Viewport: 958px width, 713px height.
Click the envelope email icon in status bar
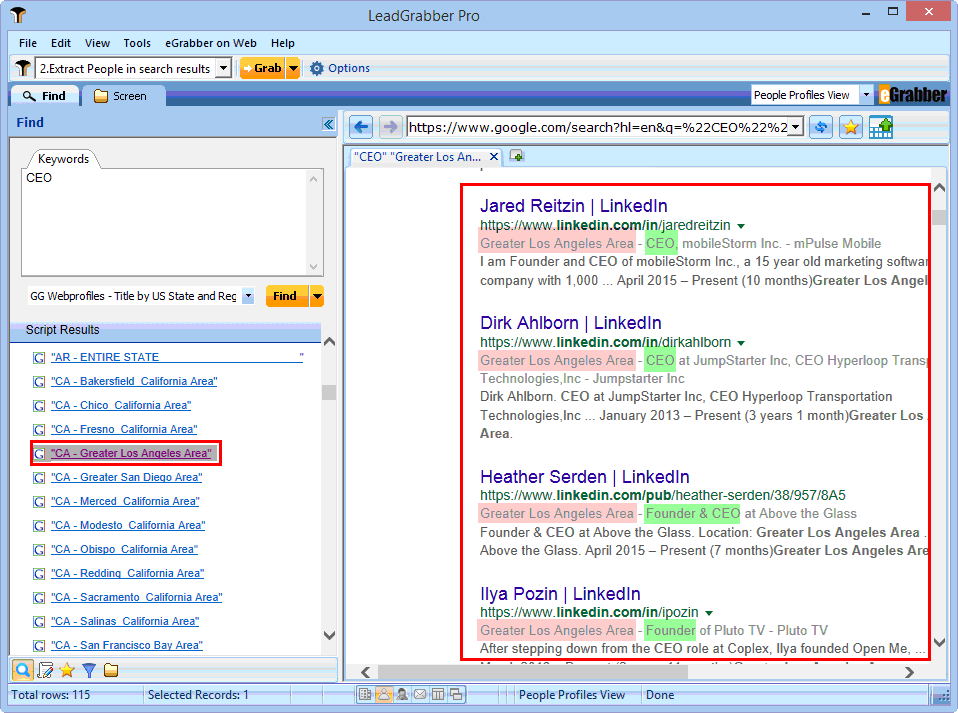[420, 694]
